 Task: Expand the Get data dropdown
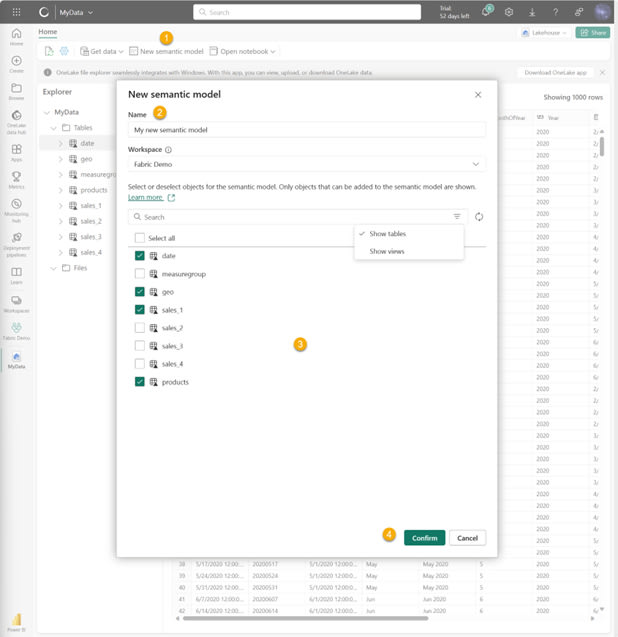click(x=101, y=51)
